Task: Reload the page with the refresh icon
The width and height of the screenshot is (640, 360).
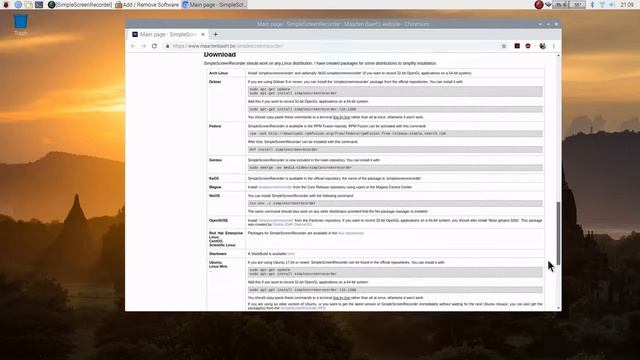Action: [154, 46]
